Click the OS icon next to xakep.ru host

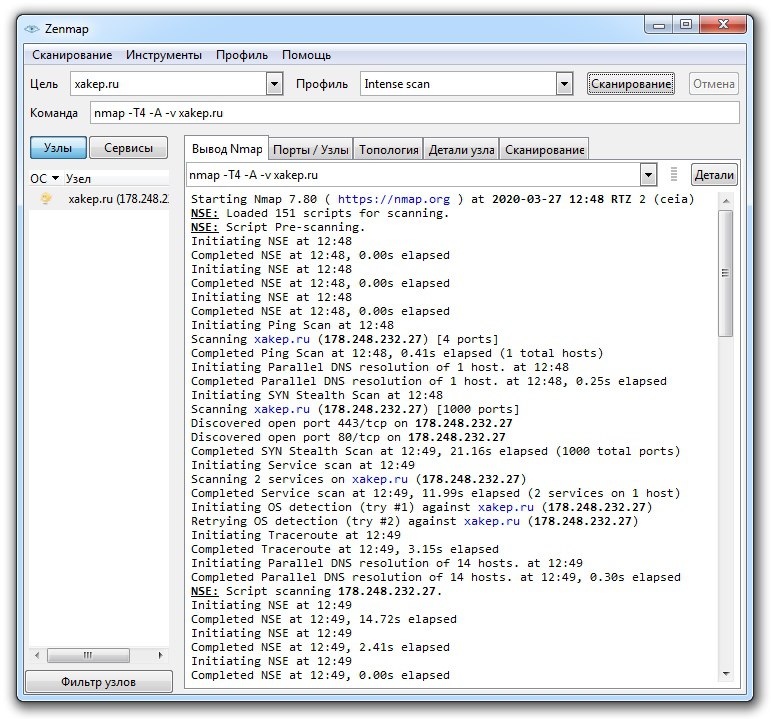click(45, 199)
